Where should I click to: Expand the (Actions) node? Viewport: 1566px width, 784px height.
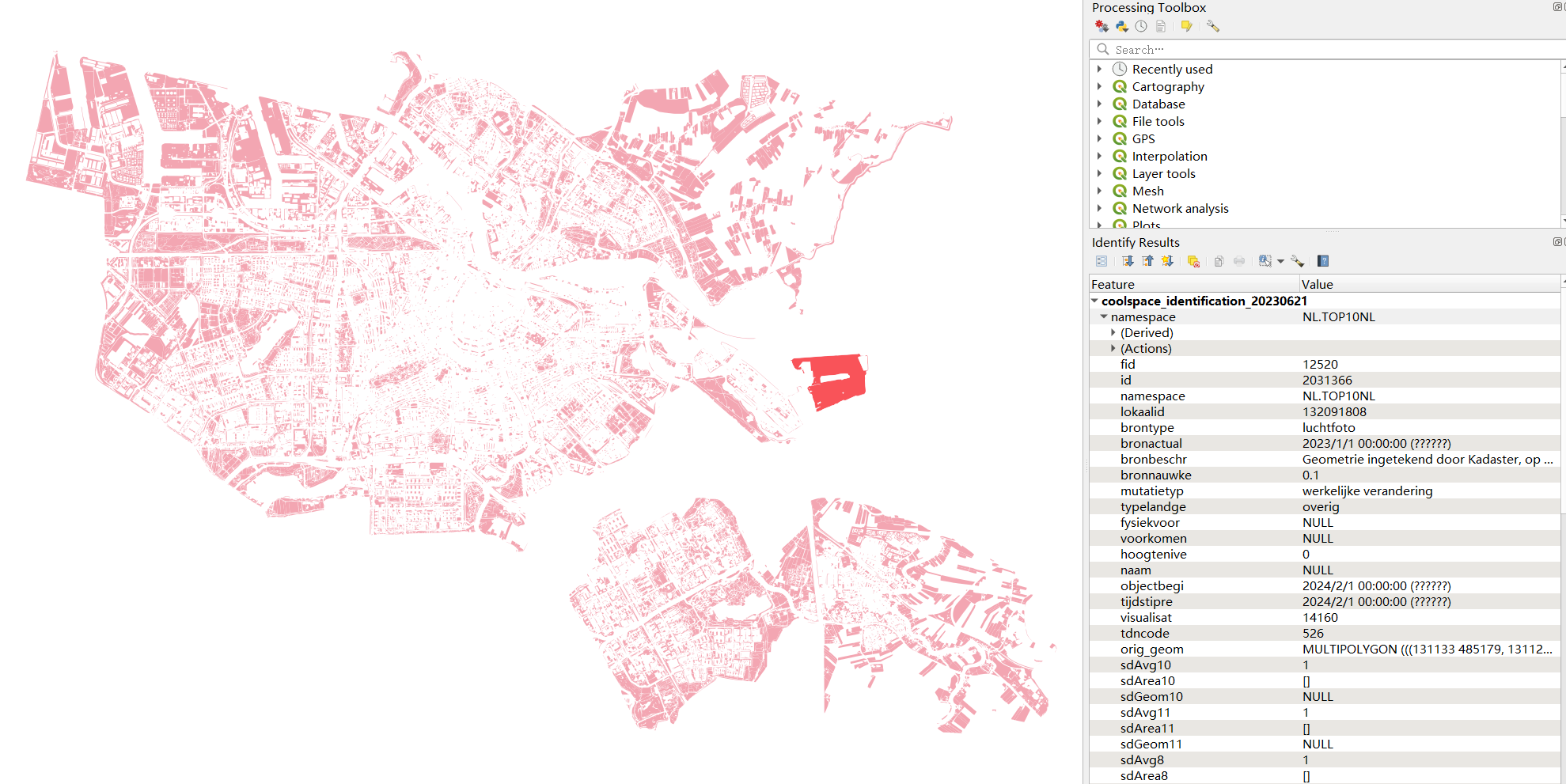[1113, 348]
